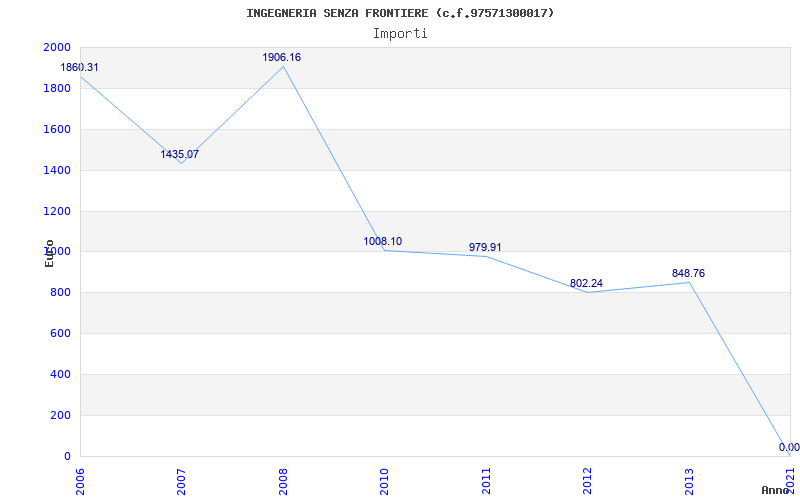Screen dimensions: 800x500
Task: Click y-axis tick label 0
Action: [67, 456]
